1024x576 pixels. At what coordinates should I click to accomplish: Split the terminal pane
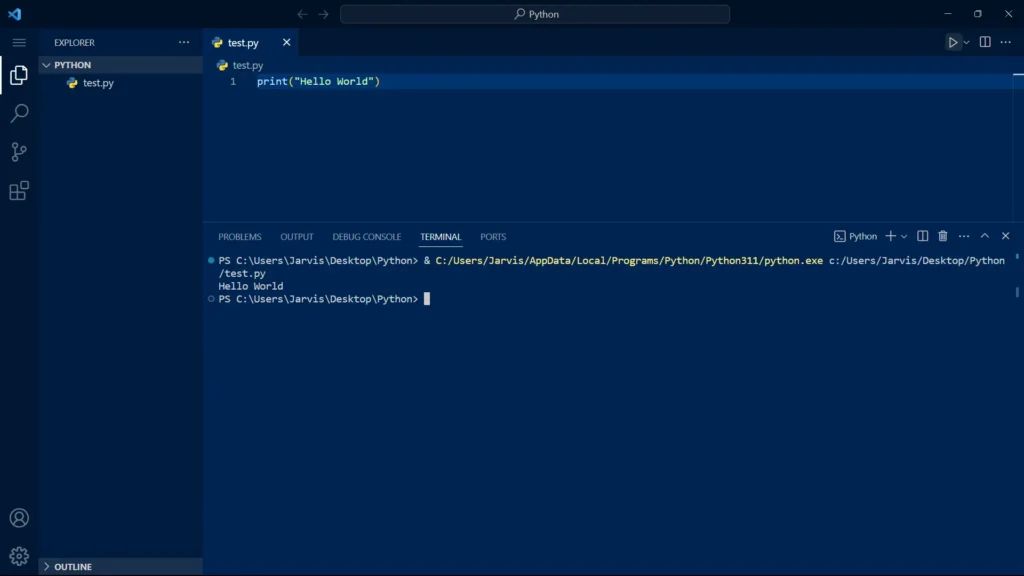pyautogui.click(x=922, y=236)
